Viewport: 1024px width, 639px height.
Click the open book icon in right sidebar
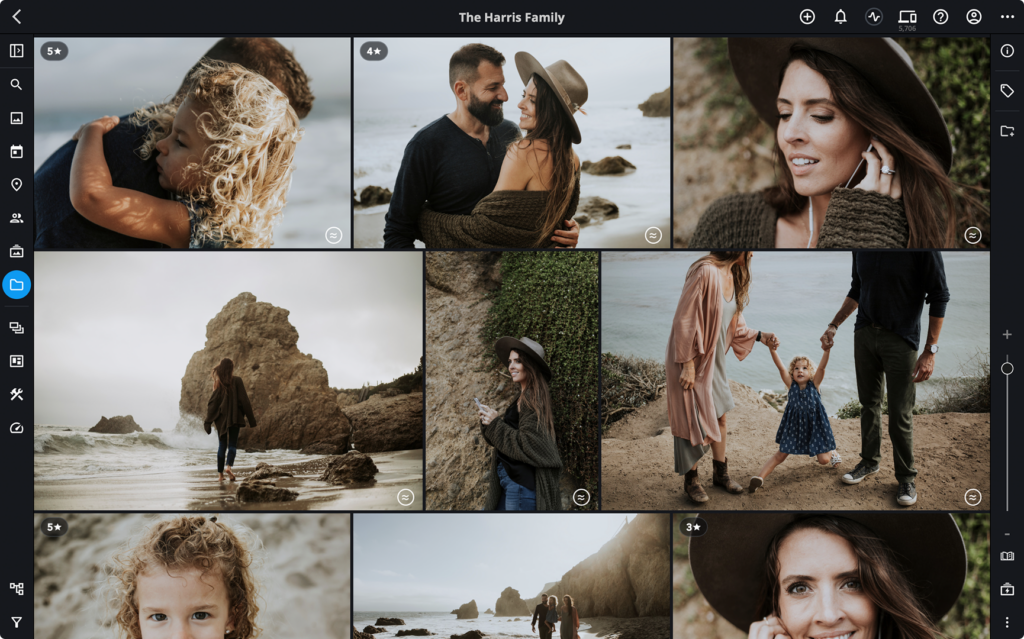click(1007, 556)
